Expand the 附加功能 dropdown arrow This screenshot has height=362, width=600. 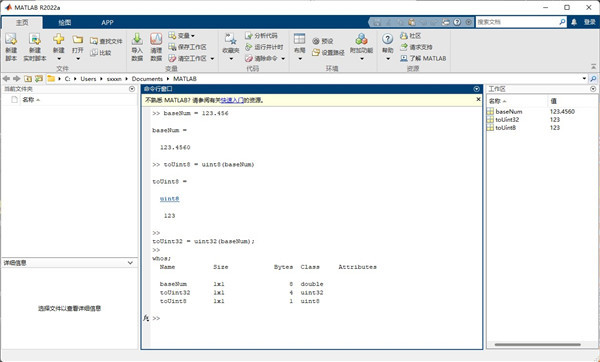[362, 59]
